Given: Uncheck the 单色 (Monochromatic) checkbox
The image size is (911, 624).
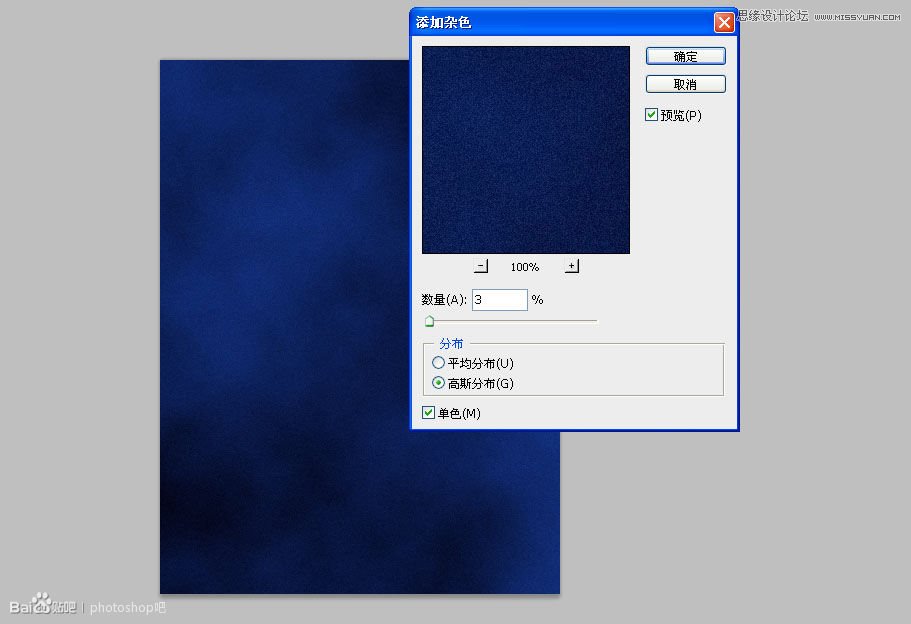Looking at the screenshot, I should [x=428, y=412].
